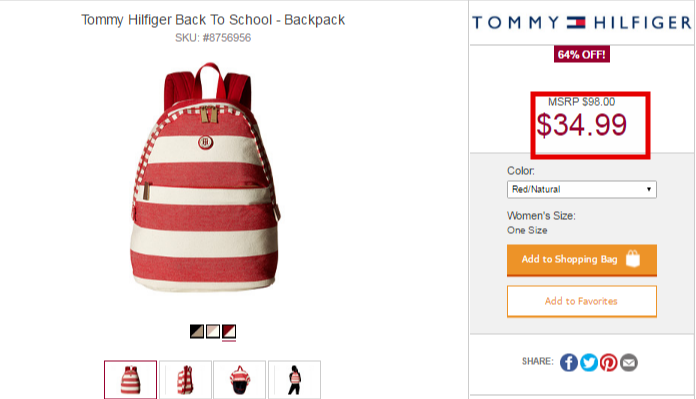Share product on Facebook icon
696x399 pixels.
[x=569, y=363]
